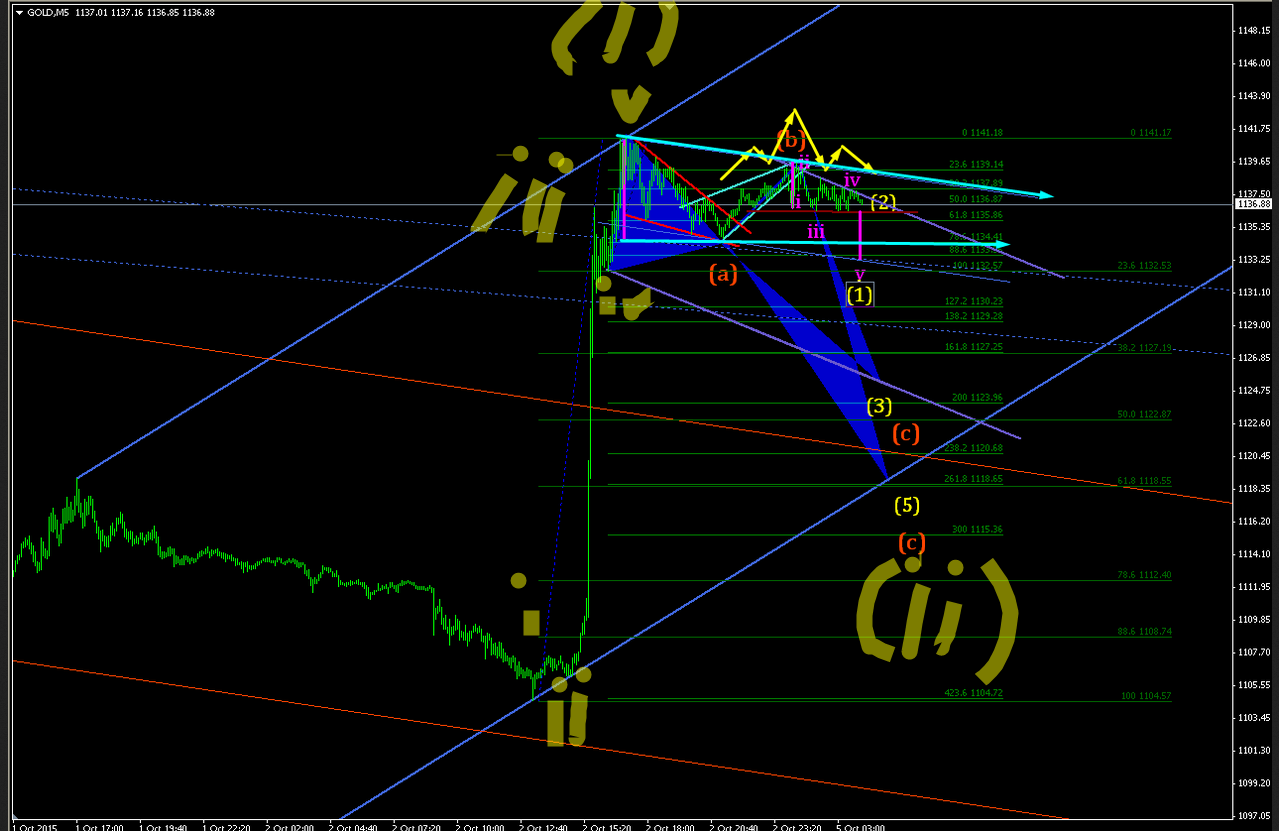Viewport: 1279px width, 831px height.
Task: Click Fibonacci label 261.8 1118.65
Action: pos(974,479)
